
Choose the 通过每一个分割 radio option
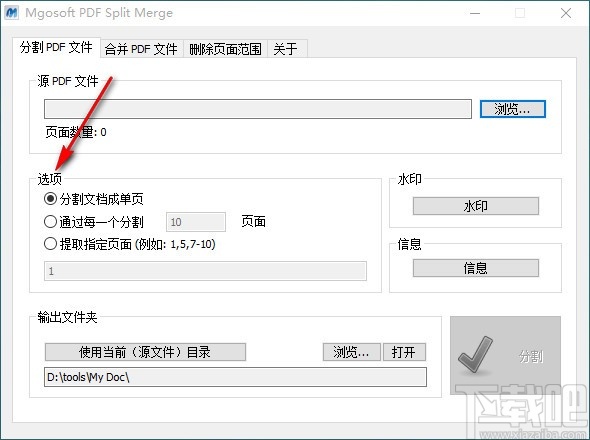point(94,222)
